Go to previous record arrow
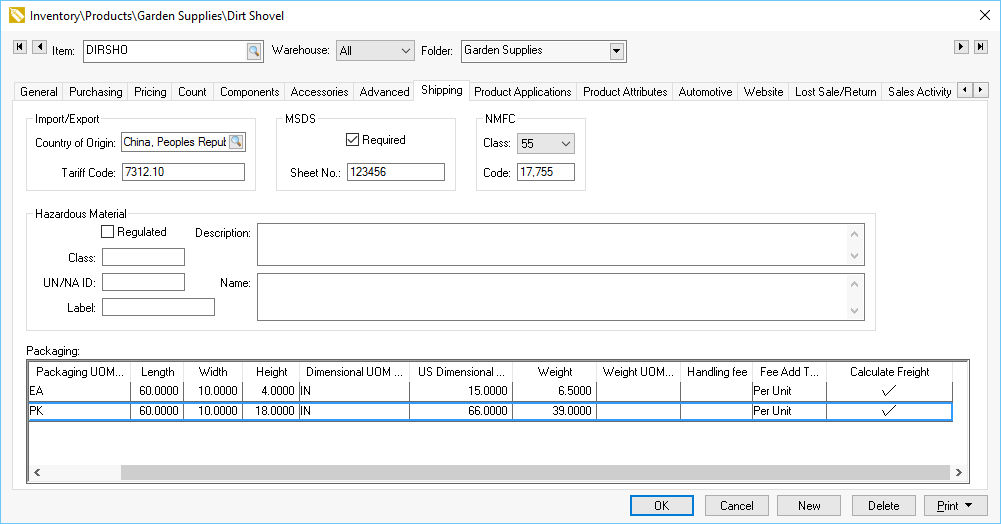Image resolution: width=1001 pixels, height=524 pixels. [39, 47]
